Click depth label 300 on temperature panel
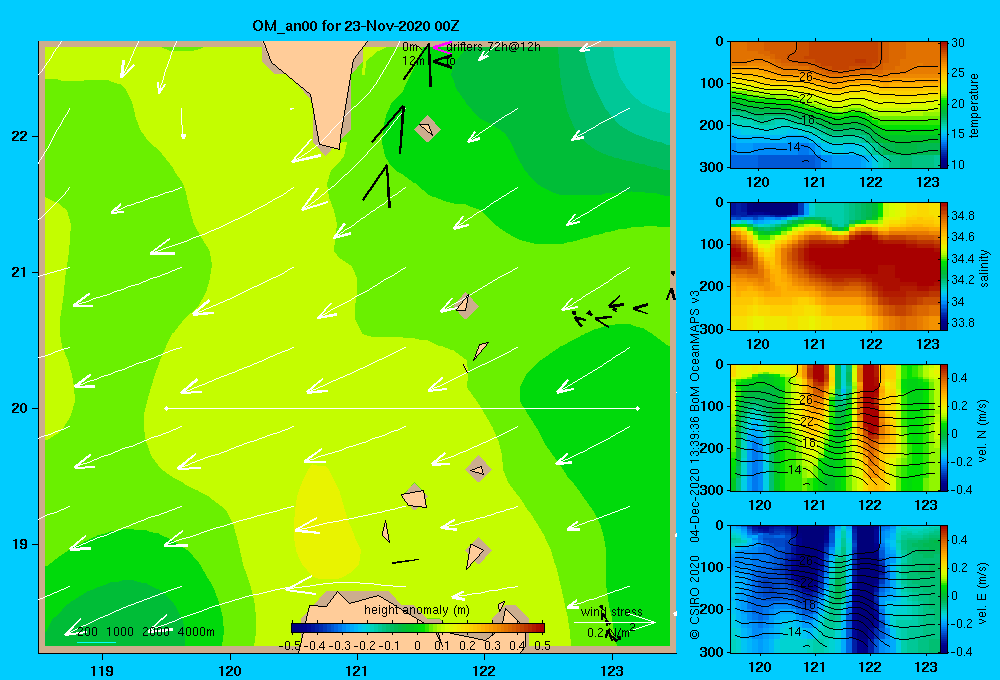 click(x=712, y=167)
